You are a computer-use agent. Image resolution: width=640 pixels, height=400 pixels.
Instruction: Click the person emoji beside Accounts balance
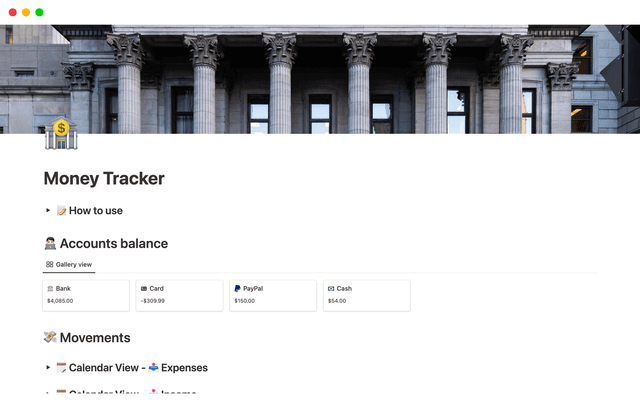(50, 244)
